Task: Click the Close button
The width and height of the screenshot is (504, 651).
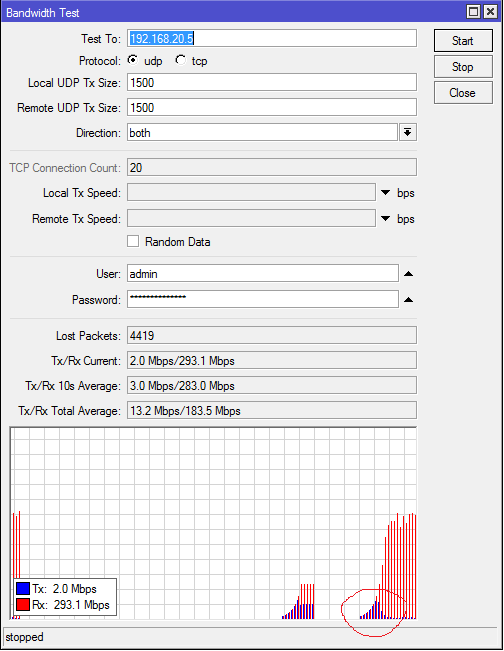Action: 463,93
